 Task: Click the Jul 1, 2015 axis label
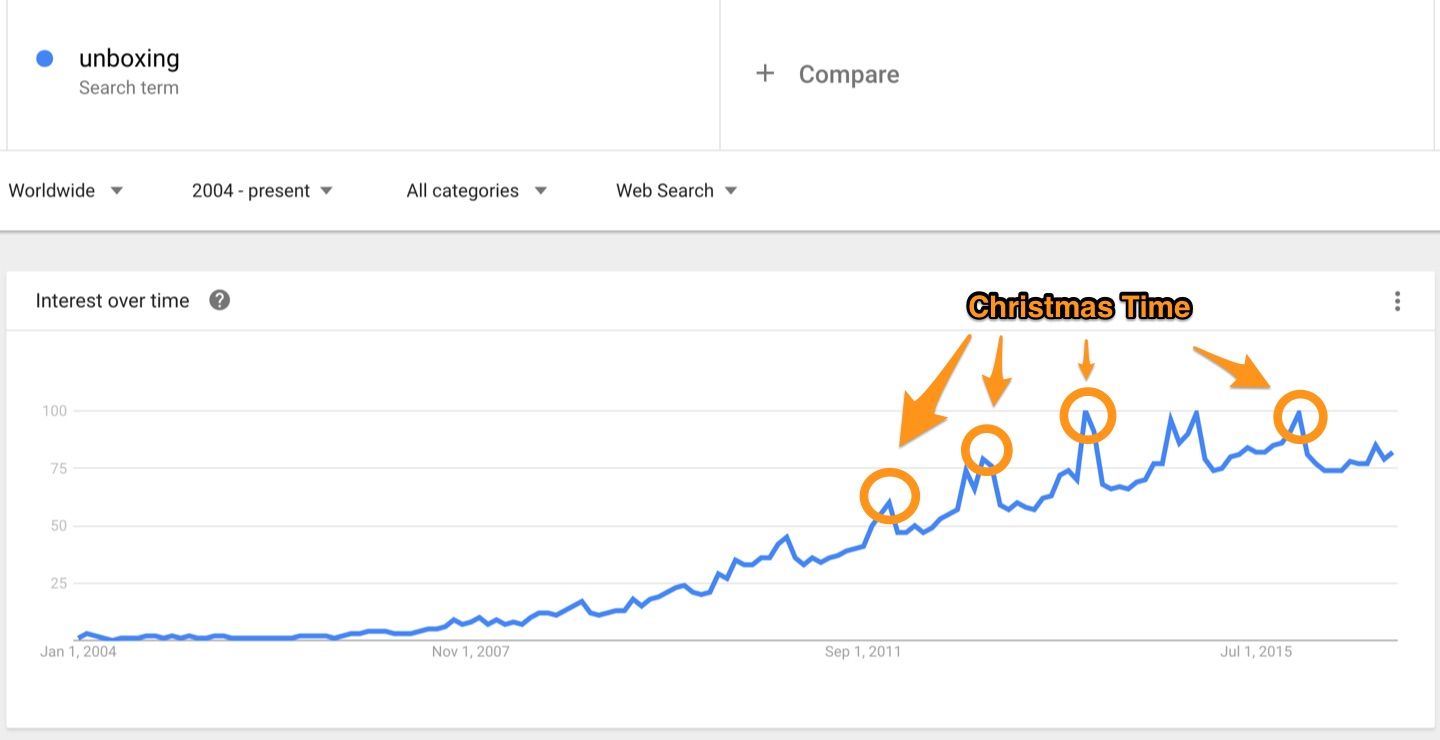[x=1256, y=652]
